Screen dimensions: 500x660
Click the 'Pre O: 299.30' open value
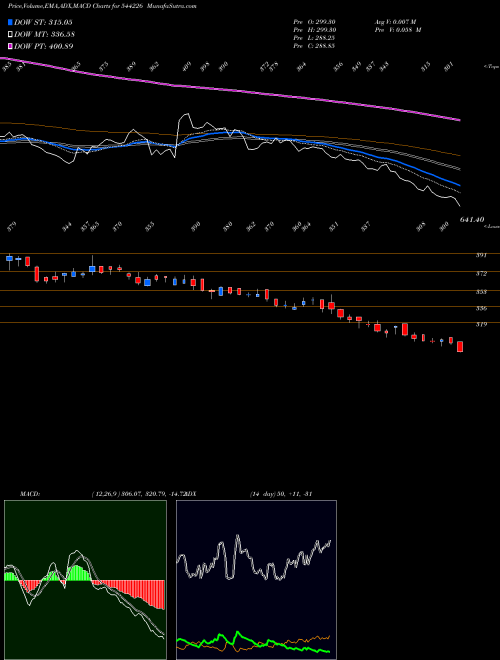point(314,22)
